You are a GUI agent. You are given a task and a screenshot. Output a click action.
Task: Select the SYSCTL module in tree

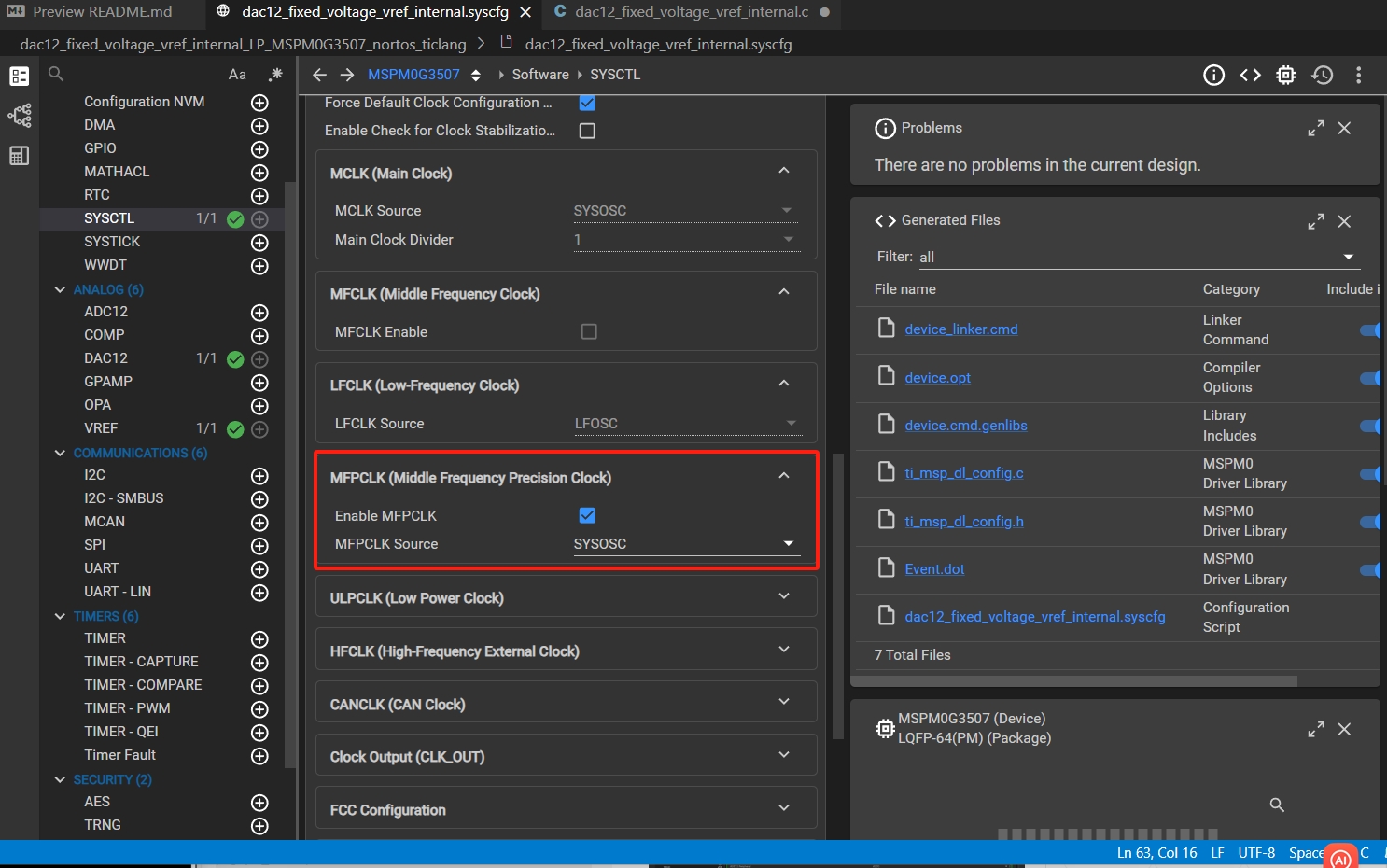109,218
